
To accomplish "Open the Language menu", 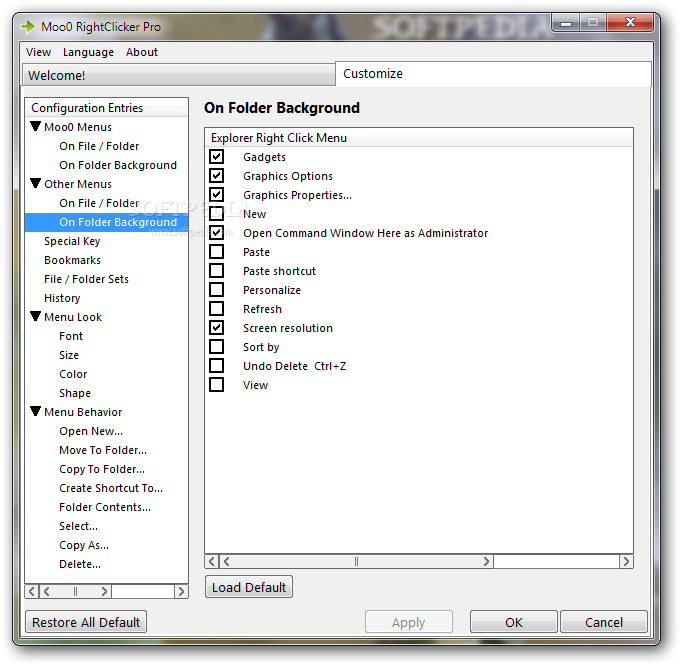I will (x=88, y=52).
